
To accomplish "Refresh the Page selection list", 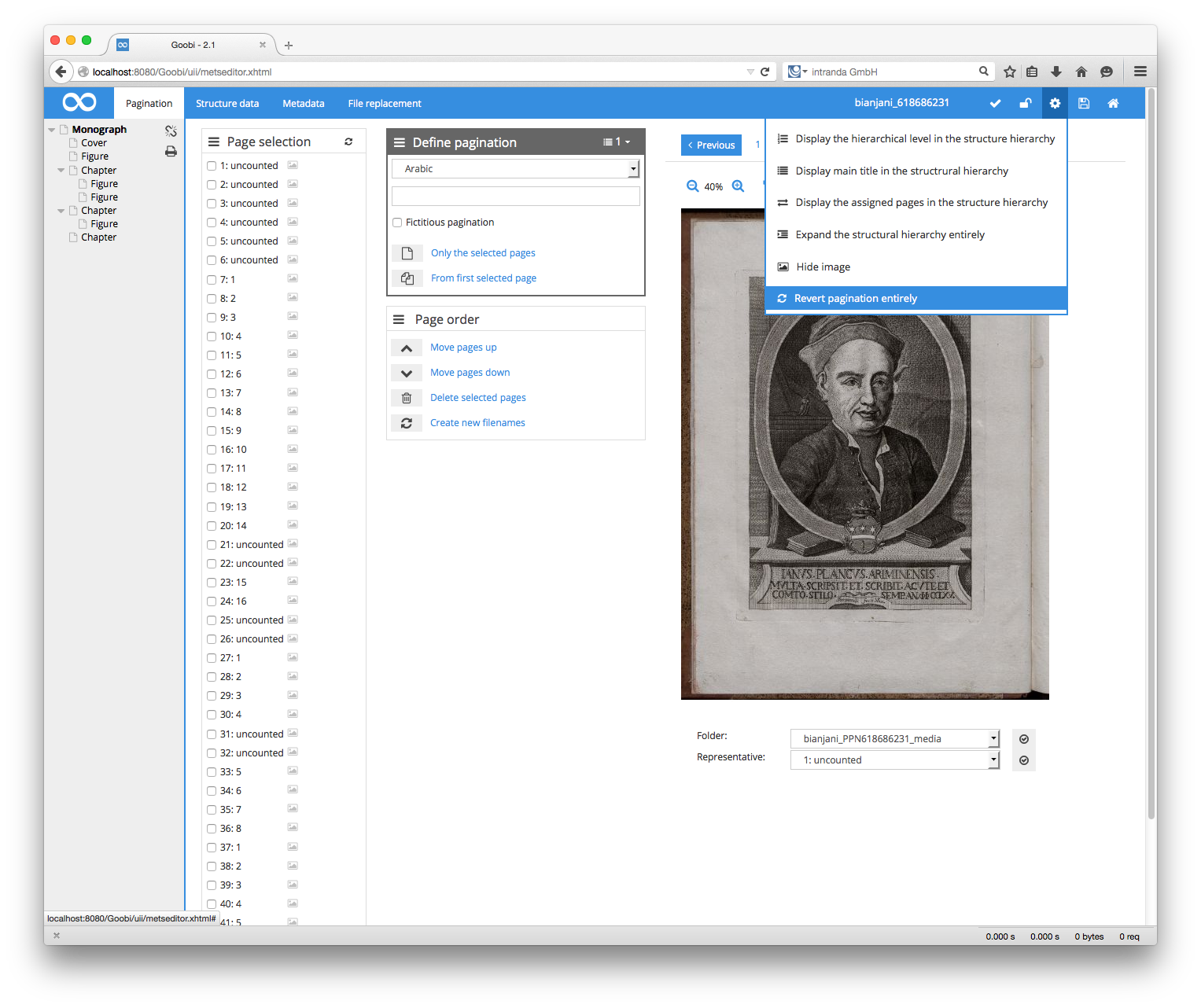I will point(348,142).
